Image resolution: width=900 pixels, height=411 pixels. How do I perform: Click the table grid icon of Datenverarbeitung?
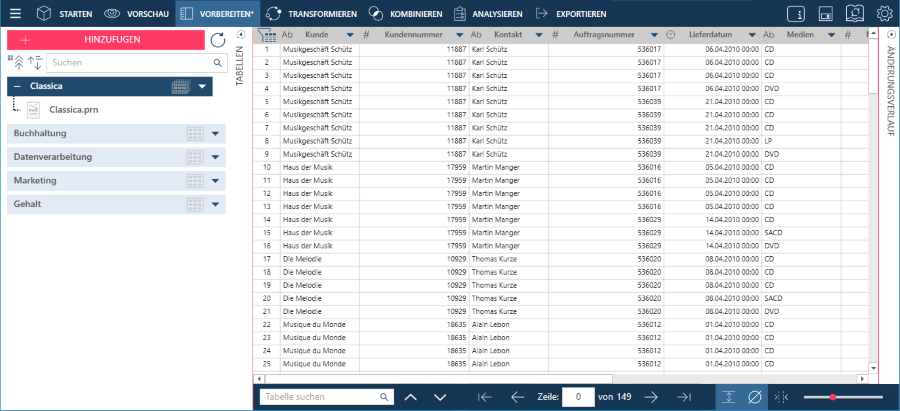tap(195, 157)
